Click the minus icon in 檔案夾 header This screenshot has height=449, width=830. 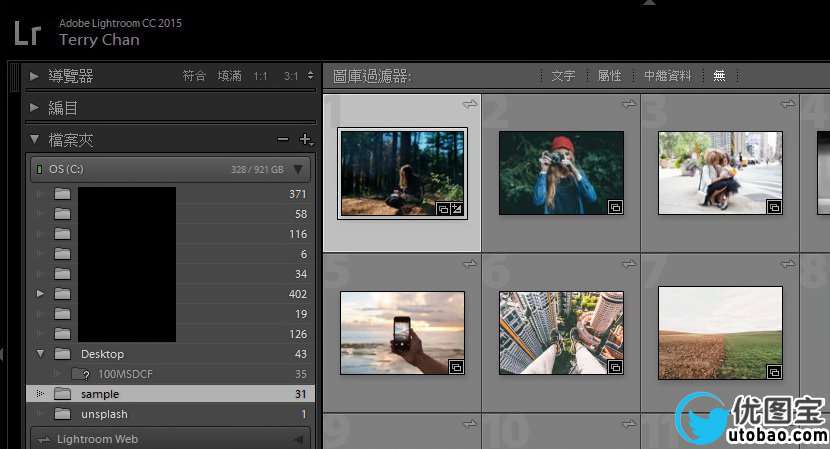coord(283,140)
